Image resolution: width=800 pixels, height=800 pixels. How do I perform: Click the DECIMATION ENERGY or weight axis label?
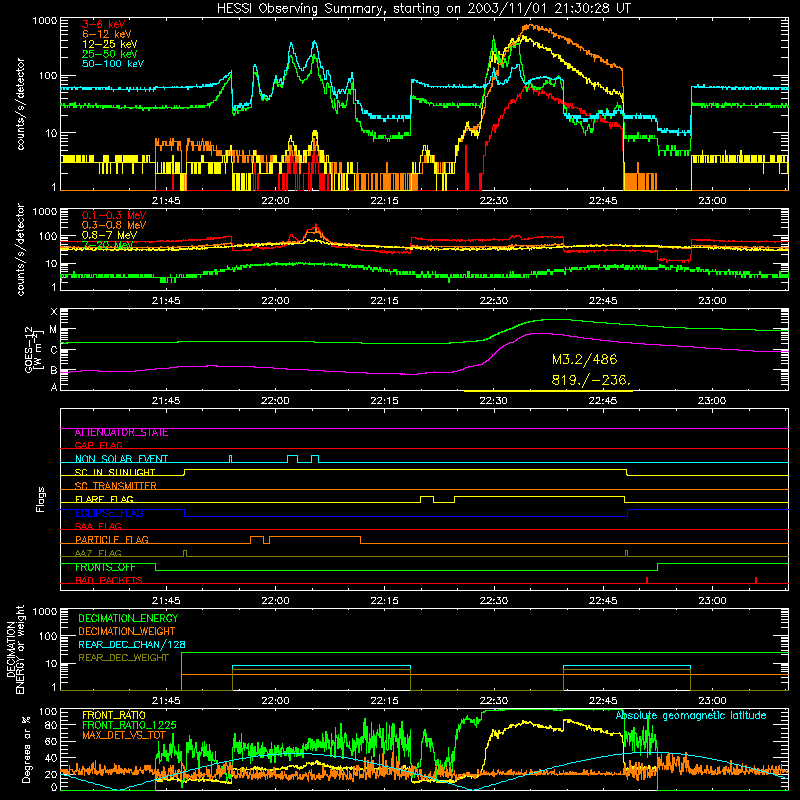(x=15, y=649)
